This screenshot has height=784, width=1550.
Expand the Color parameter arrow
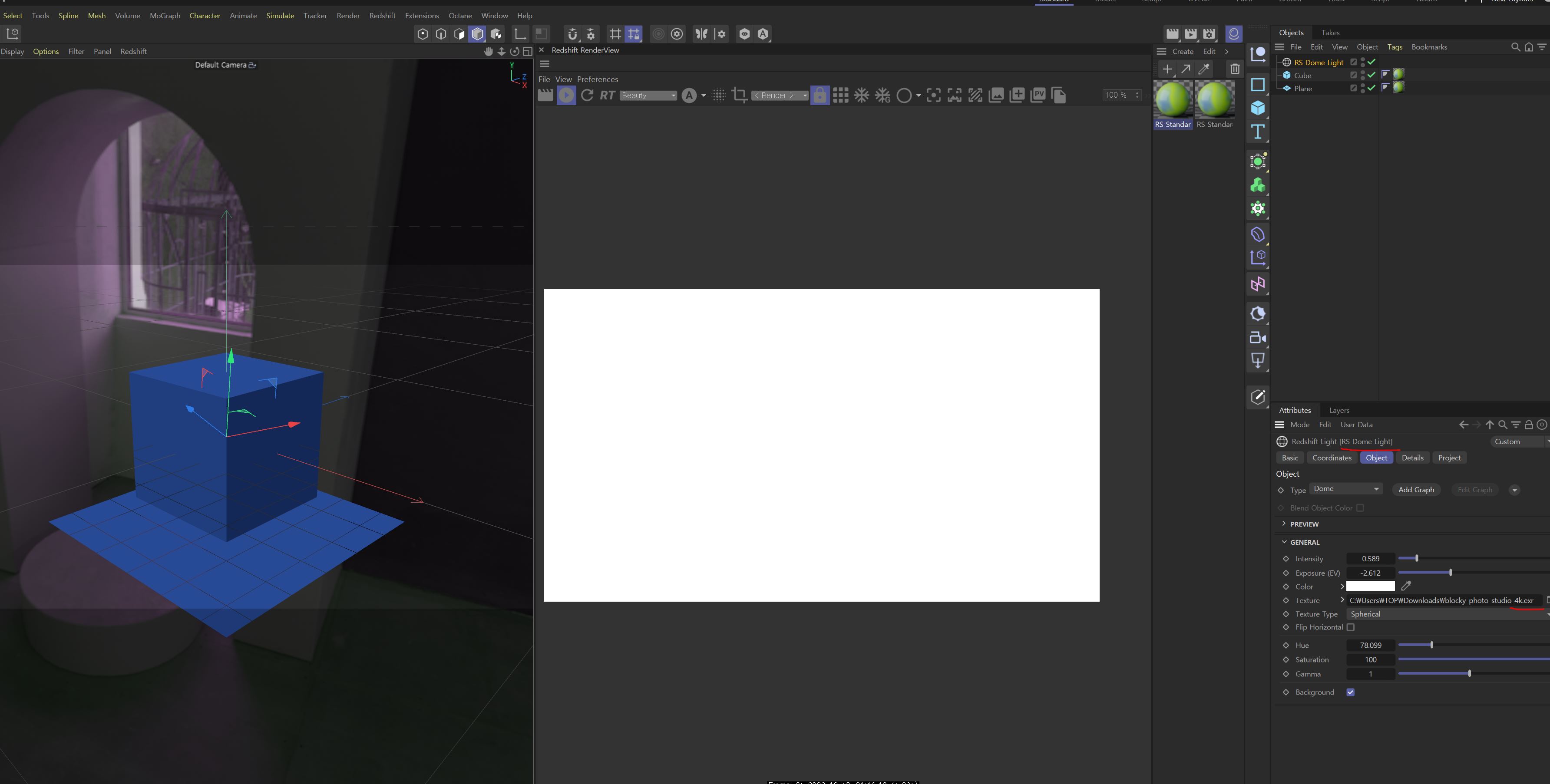click(x=1342, y=586)
